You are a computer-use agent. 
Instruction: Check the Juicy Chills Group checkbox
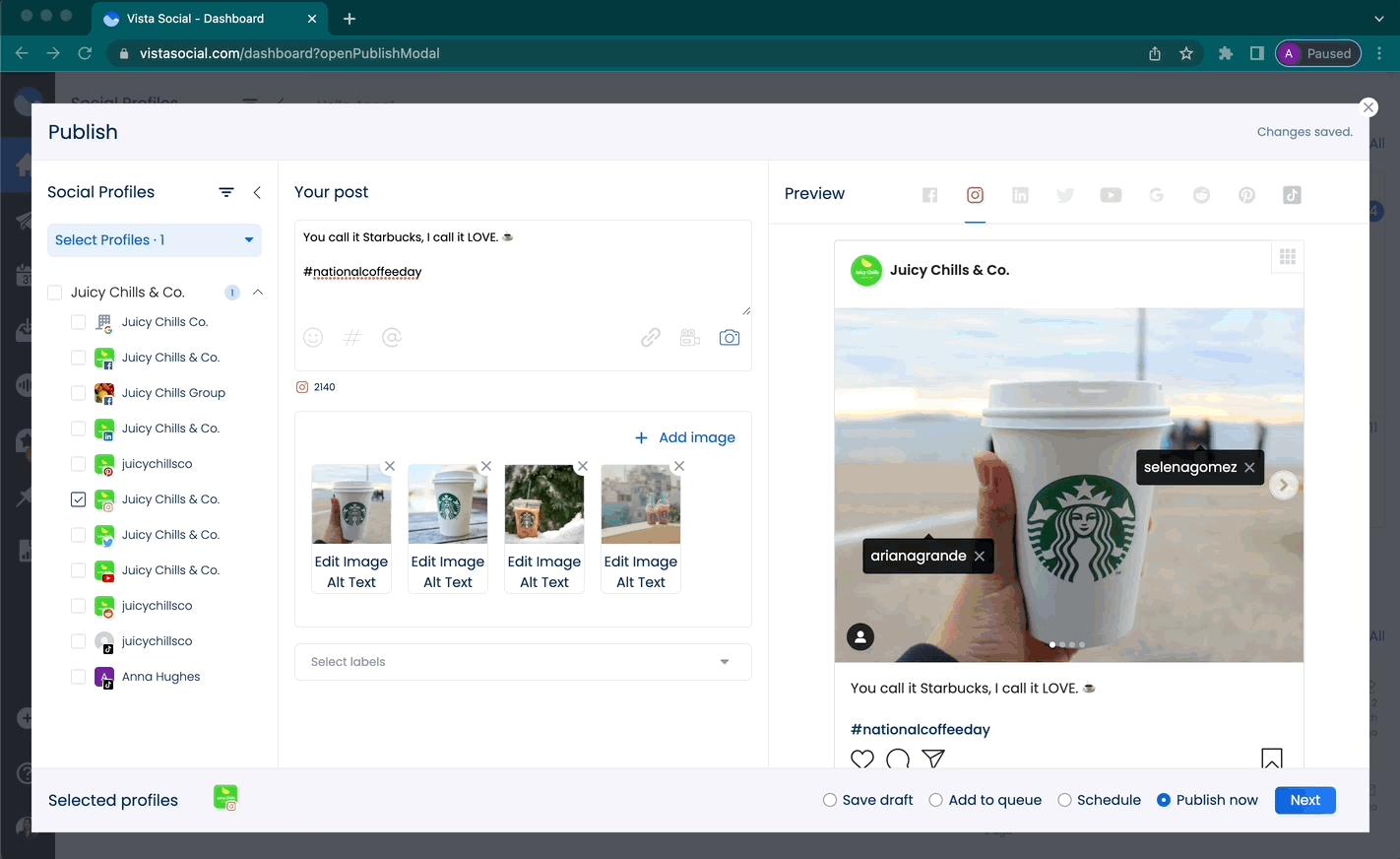(x=79, y=393)
